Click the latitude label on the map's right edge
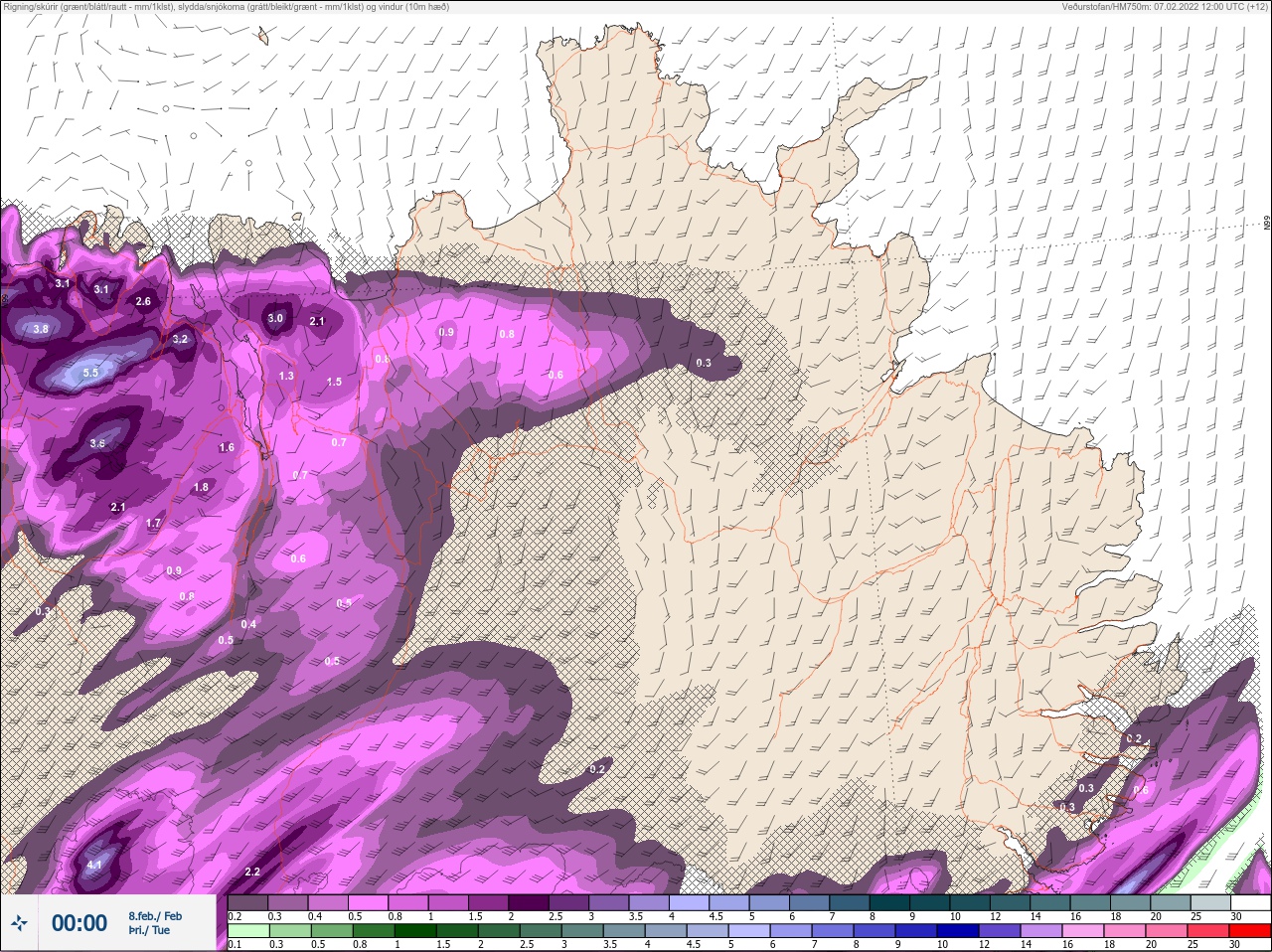The width and height of the screenshot is (1272, 952). [1267, 225]
